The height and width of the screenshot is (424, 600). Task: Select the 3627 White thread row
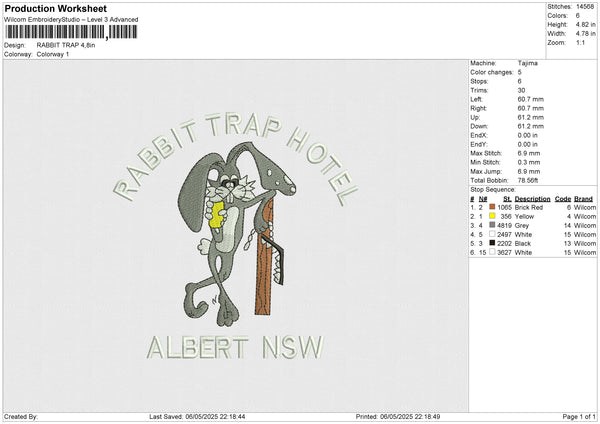click(531, 252)
